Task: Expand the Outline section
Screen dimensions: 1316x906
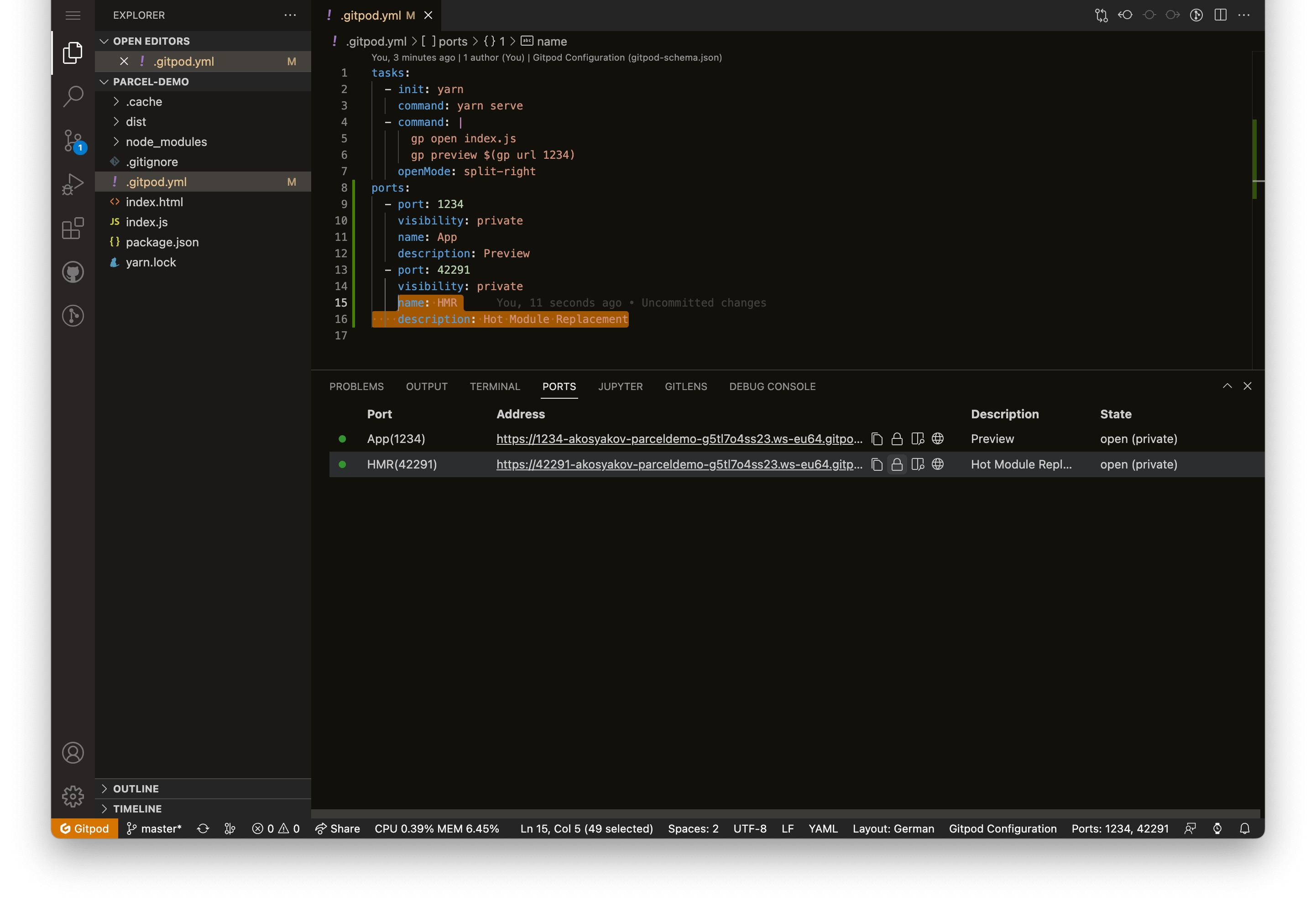Action: pyautogui.click(x=203, y=788)
